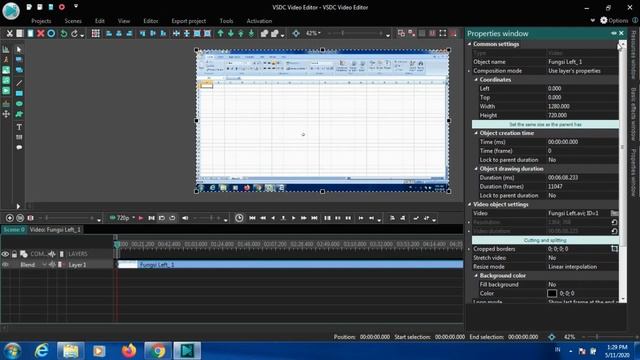Click the browse icon beside Video file name
Image resolution: width=640 pixels, height=360 pixels.
tap(614, 213)
